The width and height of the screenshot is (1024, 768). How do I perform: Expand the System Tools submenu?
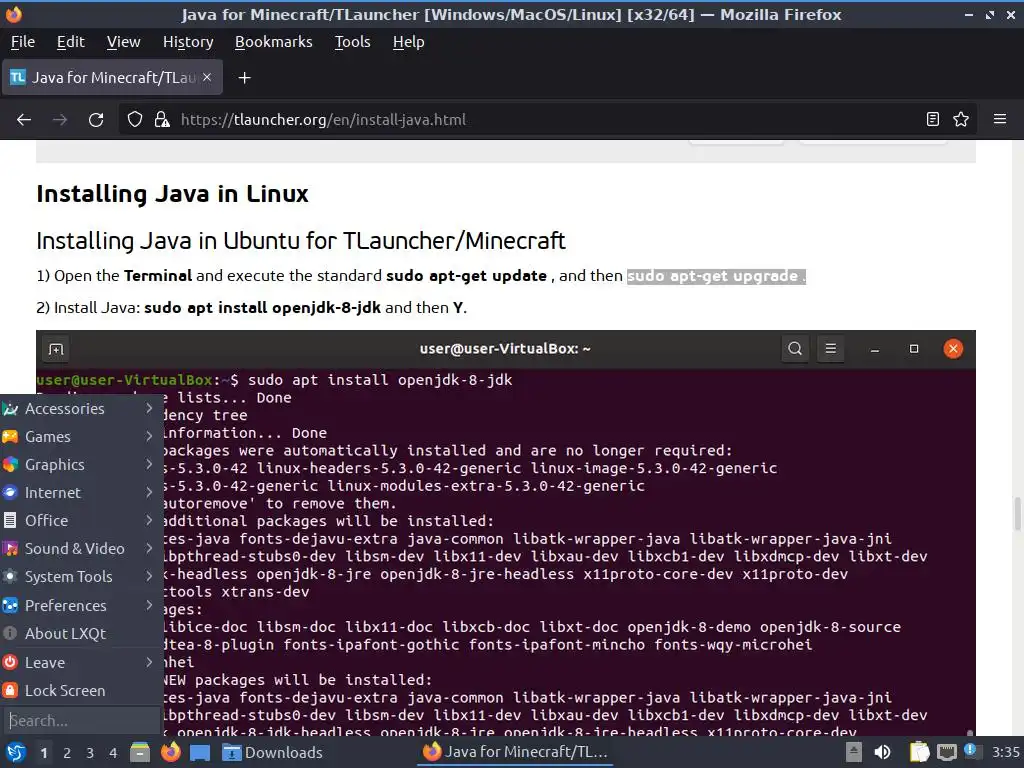click(81, 577)
